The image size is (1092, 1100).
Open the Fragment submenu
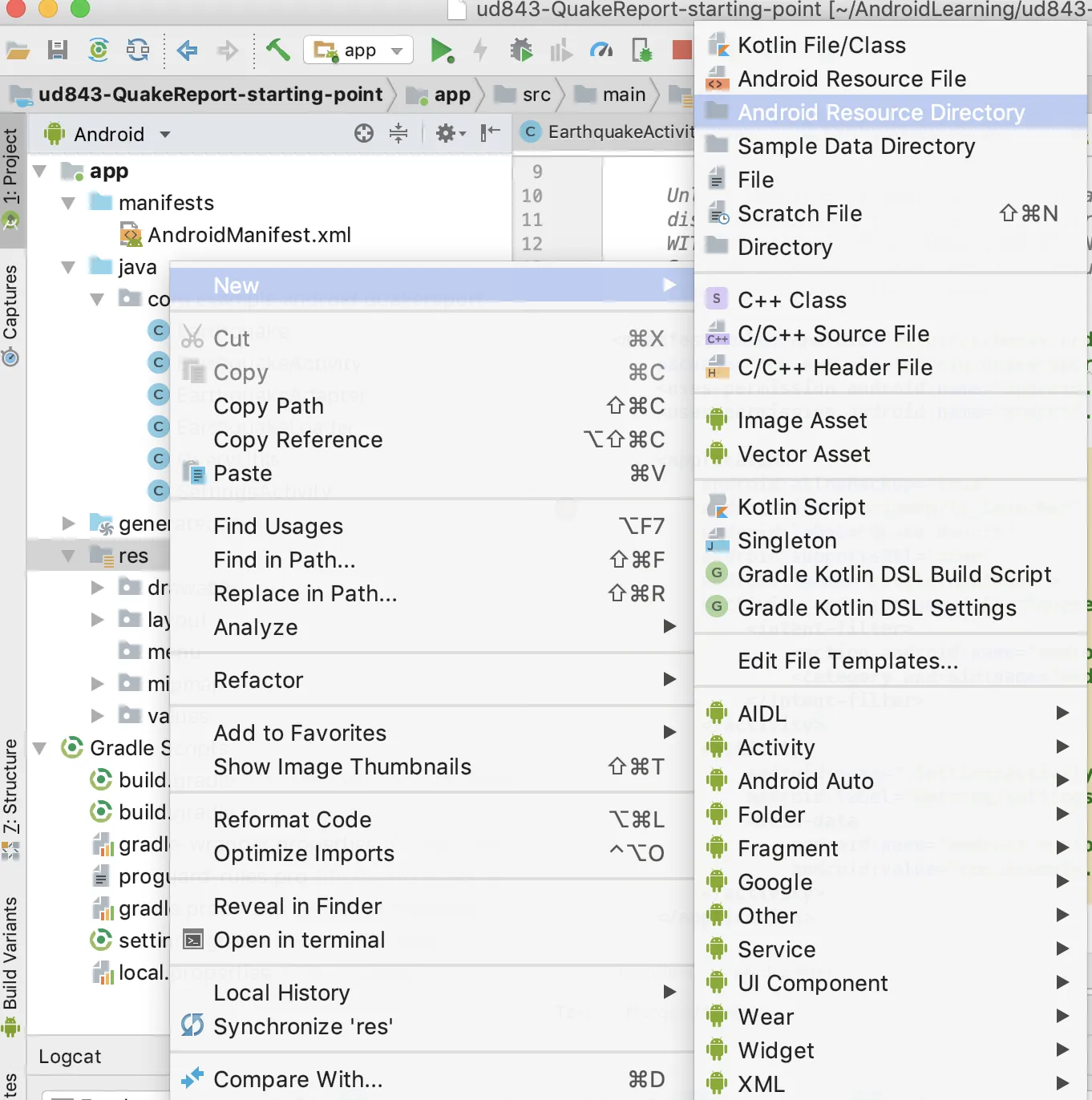pos(890,848)
